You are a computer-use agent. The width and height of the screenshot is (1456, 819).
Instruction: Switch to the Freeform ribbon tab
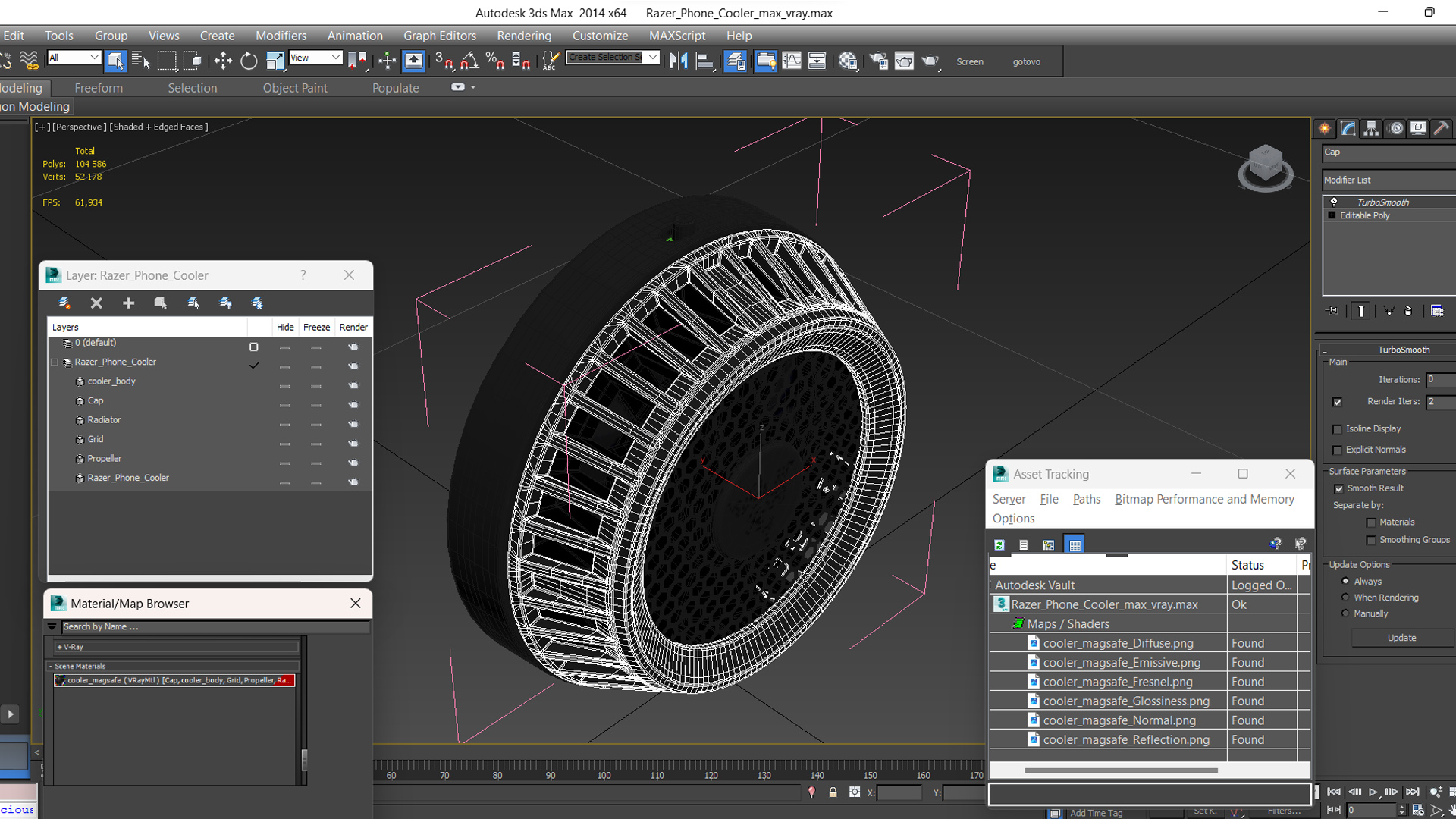[x=99, y=88]
